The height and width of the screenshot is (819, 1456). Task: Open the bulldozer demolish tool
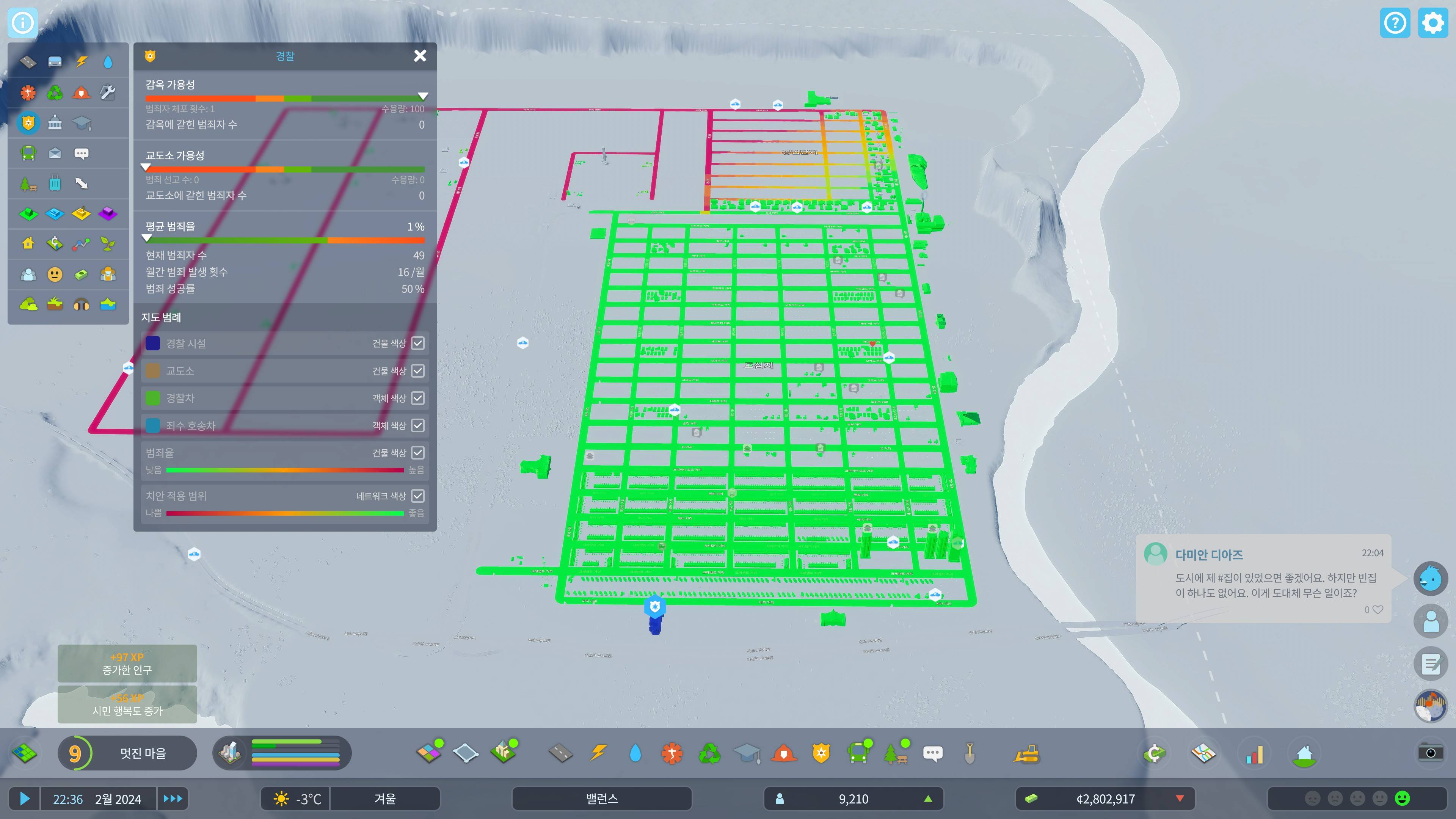tap(1026, 753)
